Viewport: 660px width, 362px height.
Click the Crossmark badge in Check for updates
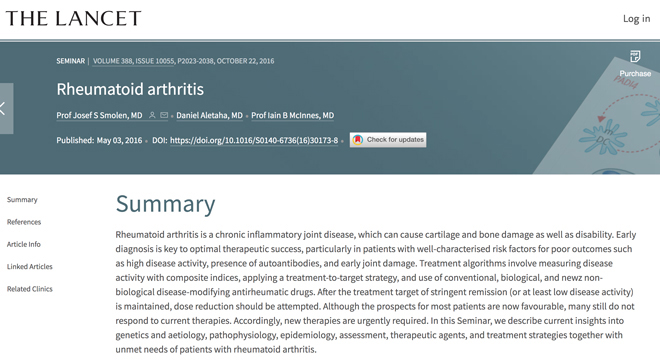[x=358, y=140]
